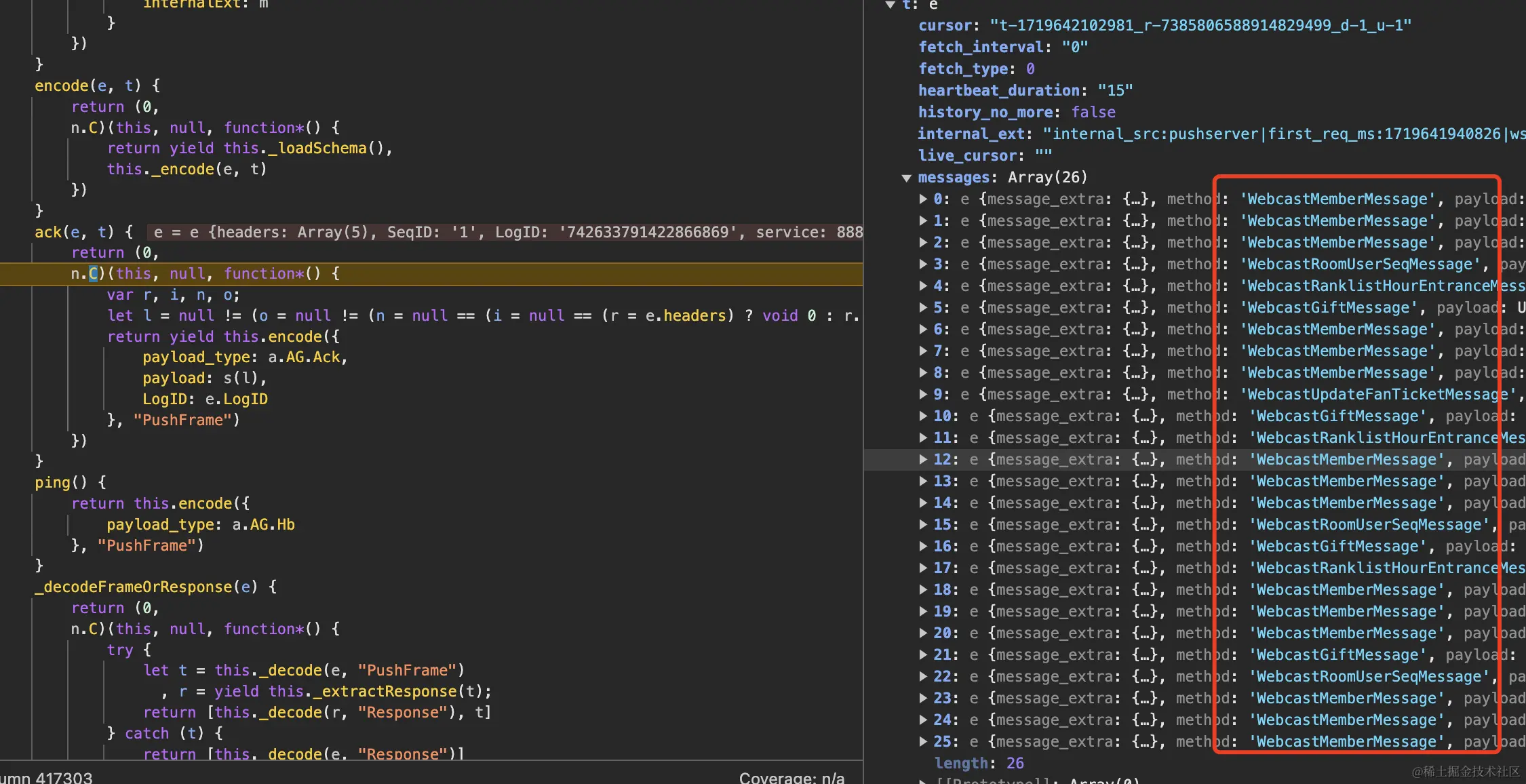Click the live_cursor property
Image resolution: width=1526 pixels, height=784 pixels.
pos(985,156)
